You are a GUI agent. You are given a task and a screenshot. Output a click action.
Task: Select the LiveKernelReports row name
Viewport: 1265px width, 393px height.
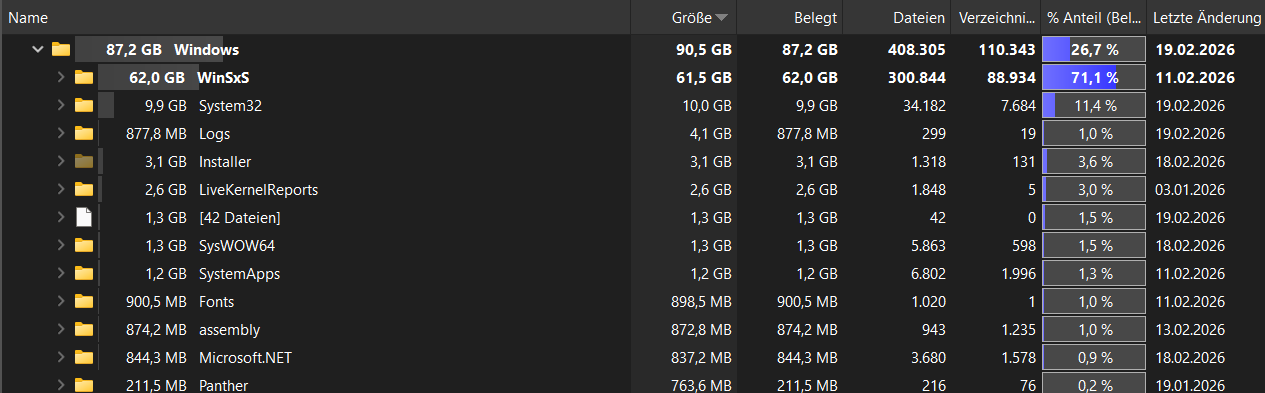tap(258, 189)
